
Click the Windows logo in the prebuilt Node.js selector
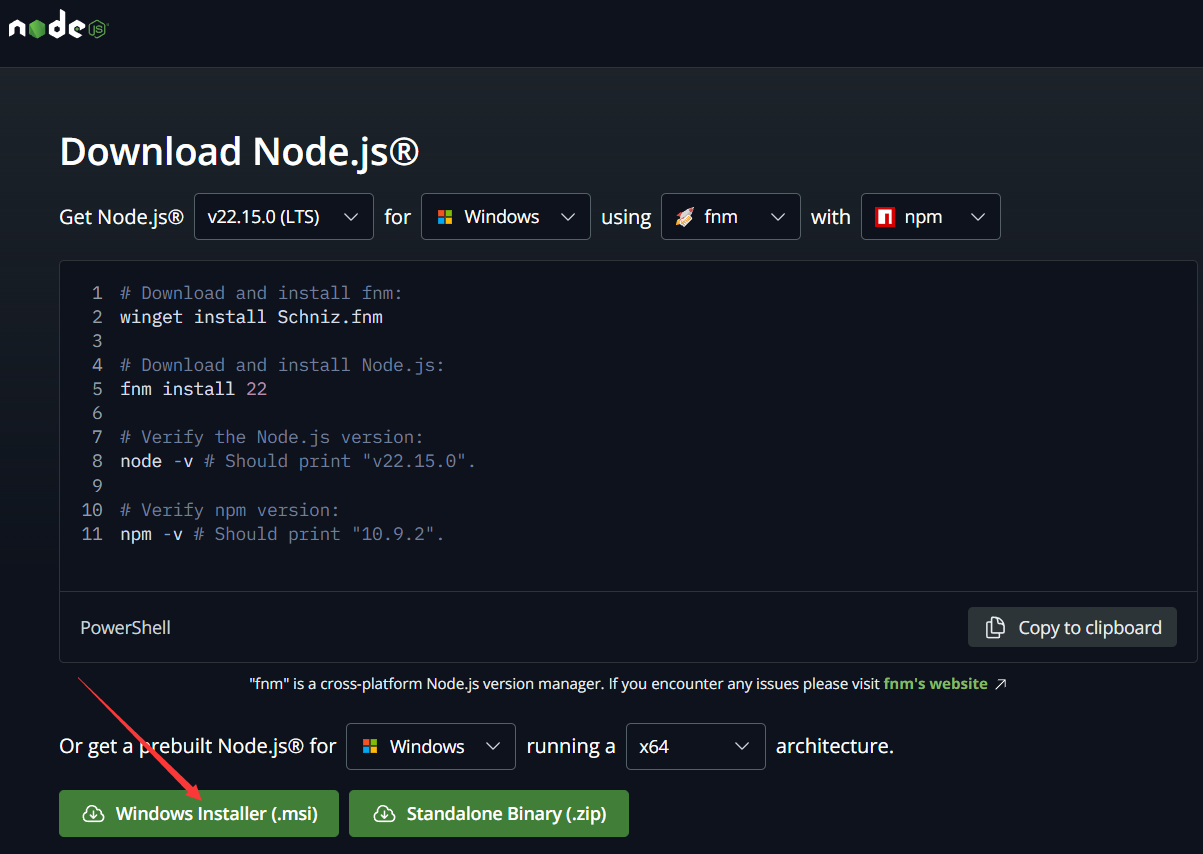(x=370, y=746)
